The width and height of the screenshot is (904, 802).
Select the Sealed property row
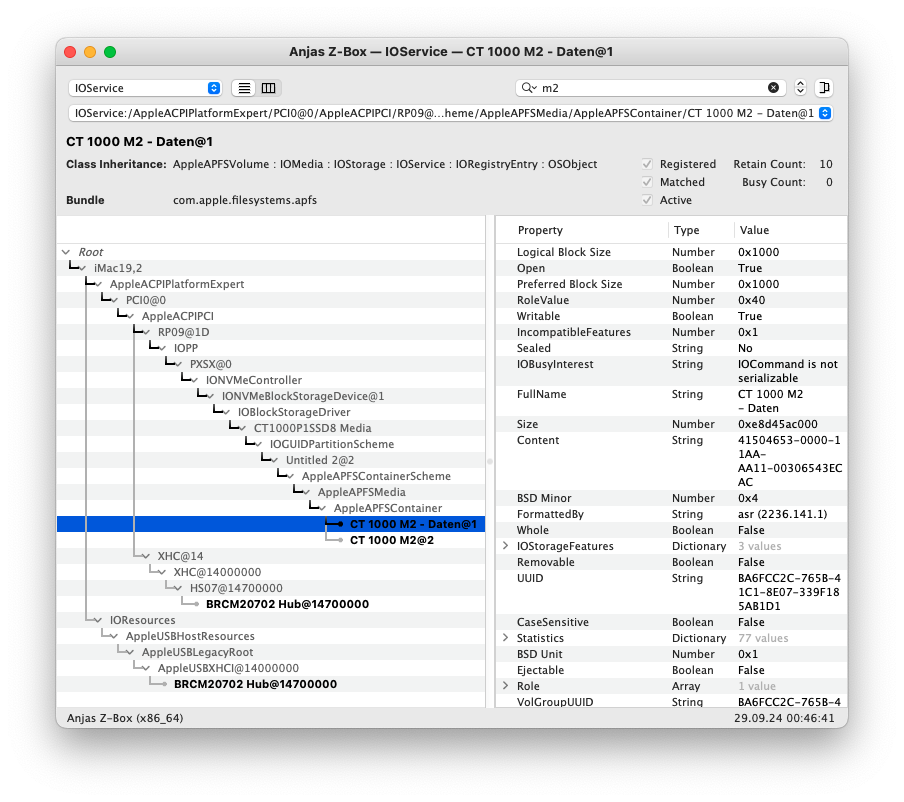tap(671, 348)
